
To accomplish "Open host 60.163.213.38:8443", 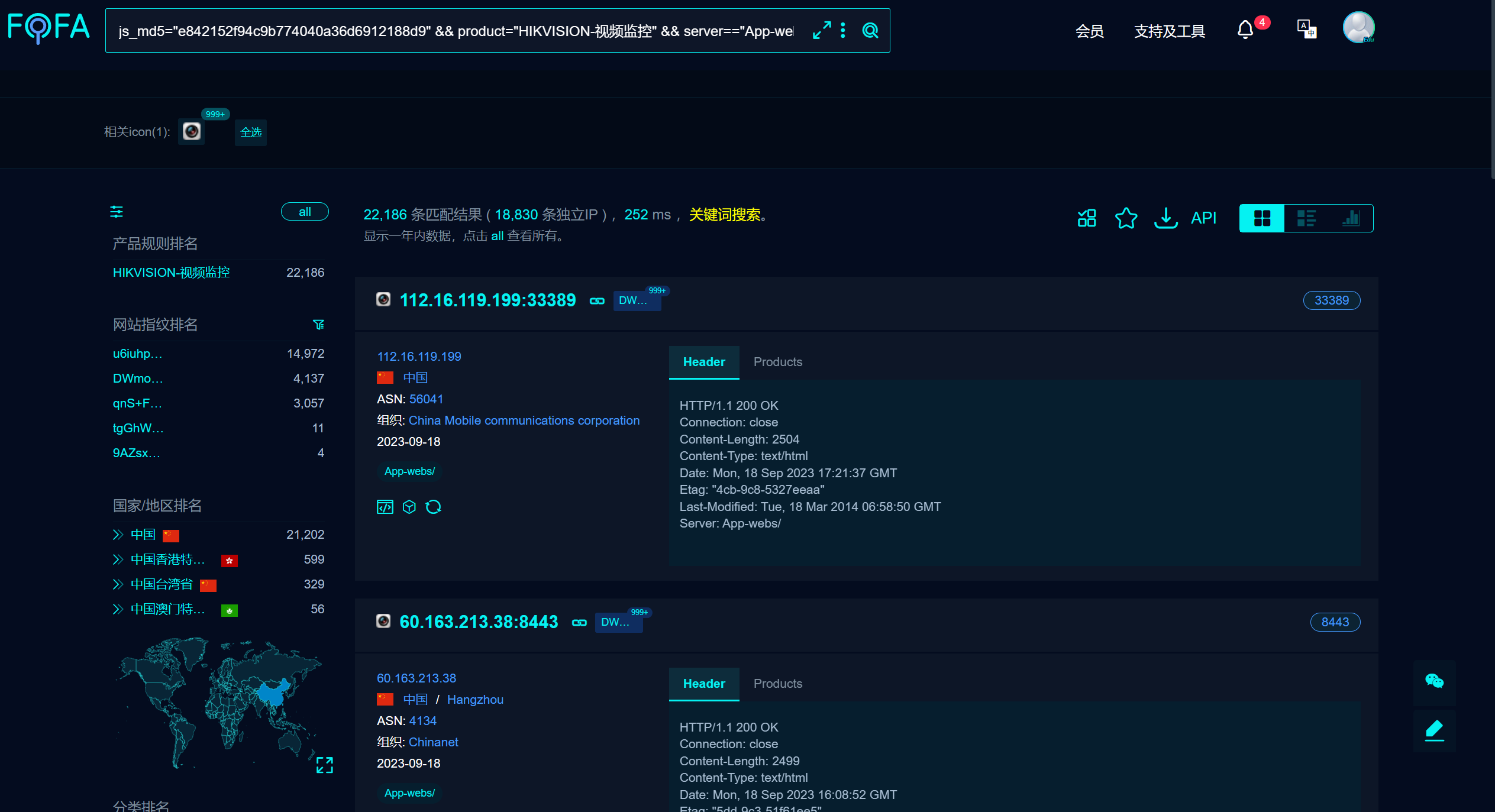I will pyautogui.click(x=479, y=622).
